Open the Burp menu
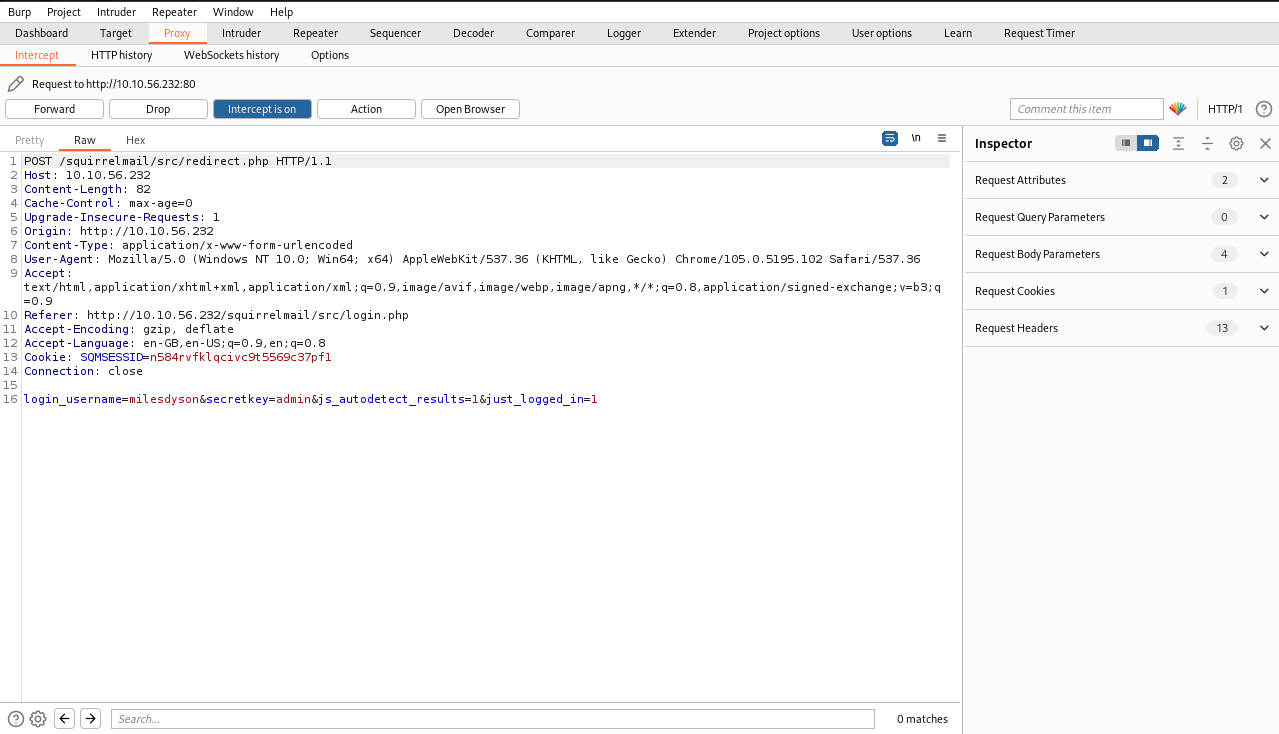The image size is (1279, 734). point(20,12)
